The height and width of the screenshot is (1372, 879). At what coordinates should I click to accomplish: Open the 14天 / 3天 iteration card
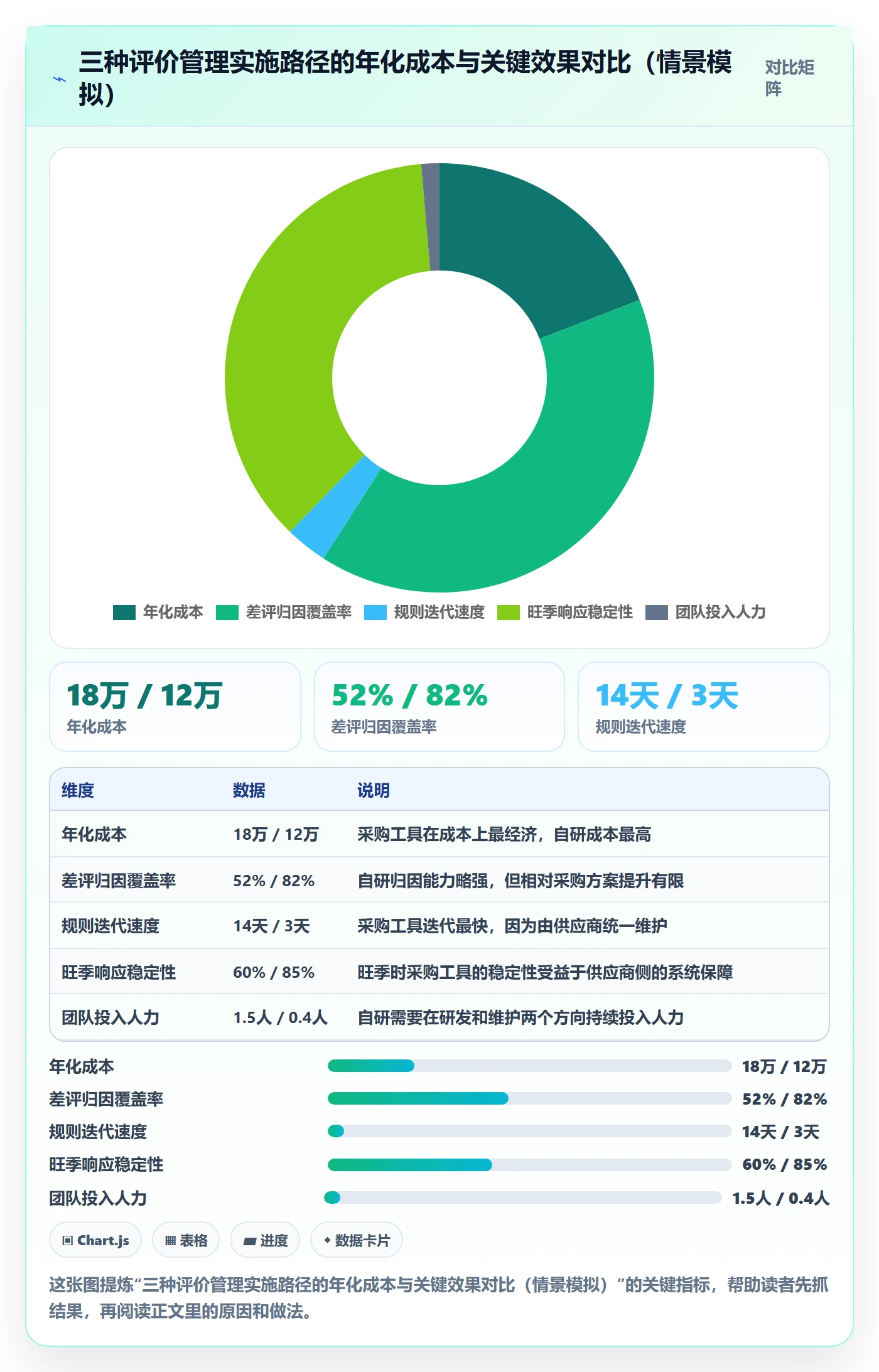click(x=704, y=707)
